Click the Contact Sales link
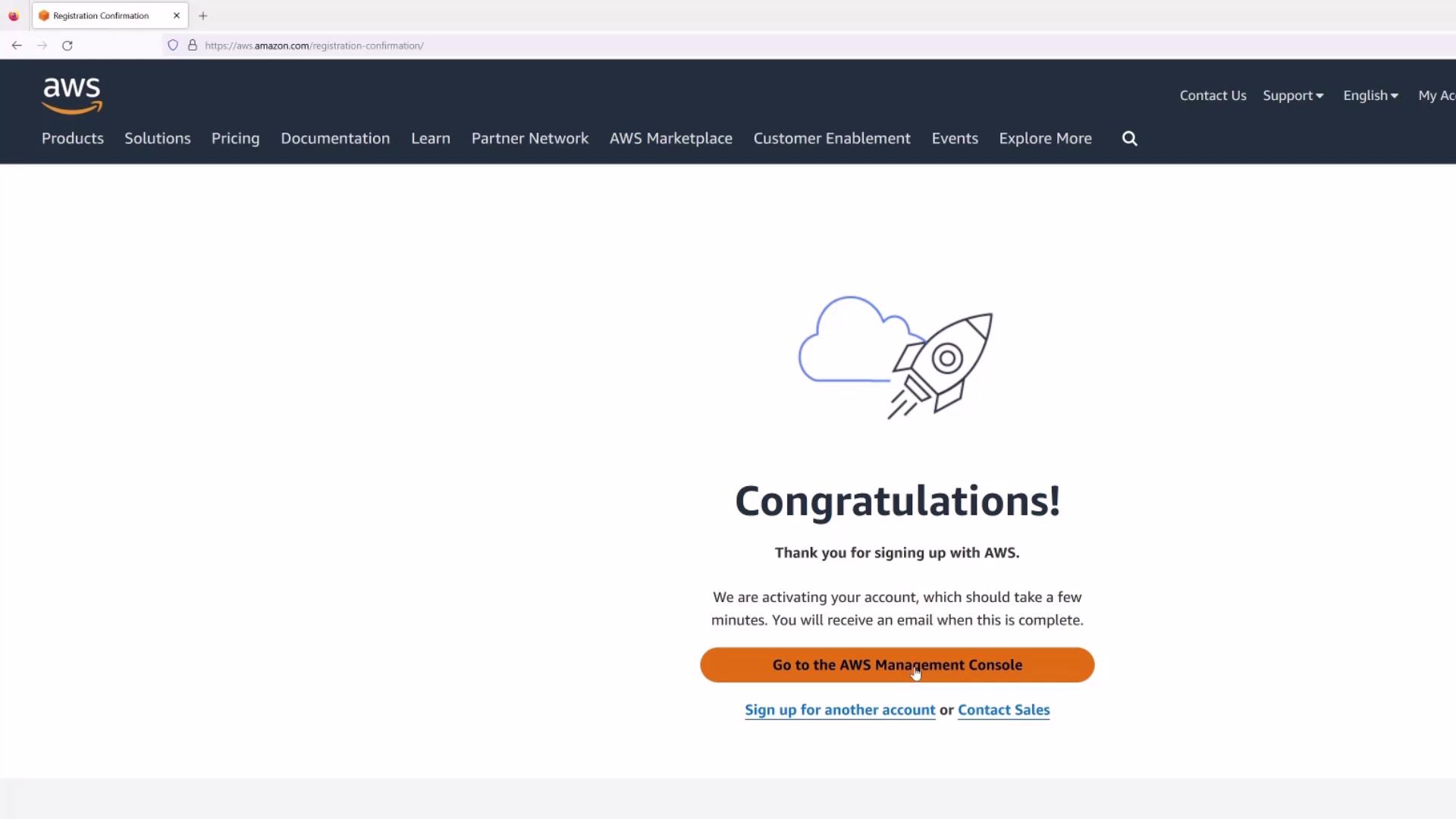 tap(1003, 710)
